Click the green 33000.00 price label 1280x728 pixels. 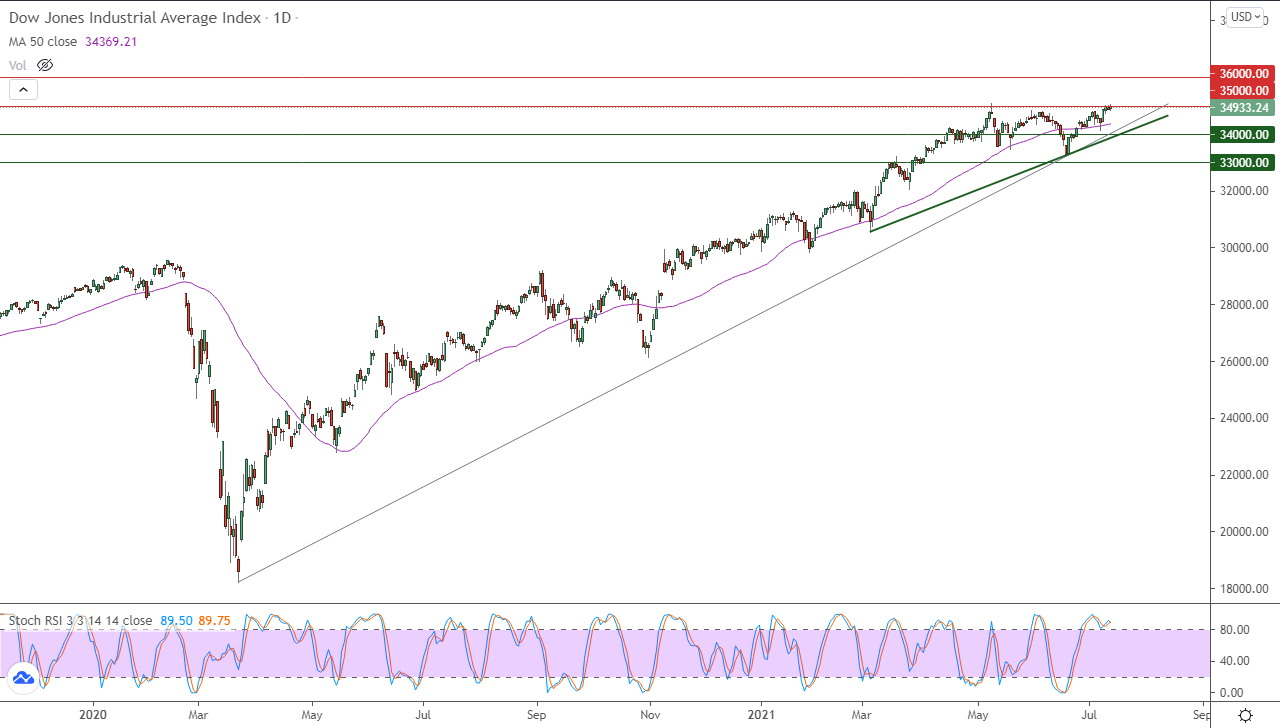pos(1242,163)
